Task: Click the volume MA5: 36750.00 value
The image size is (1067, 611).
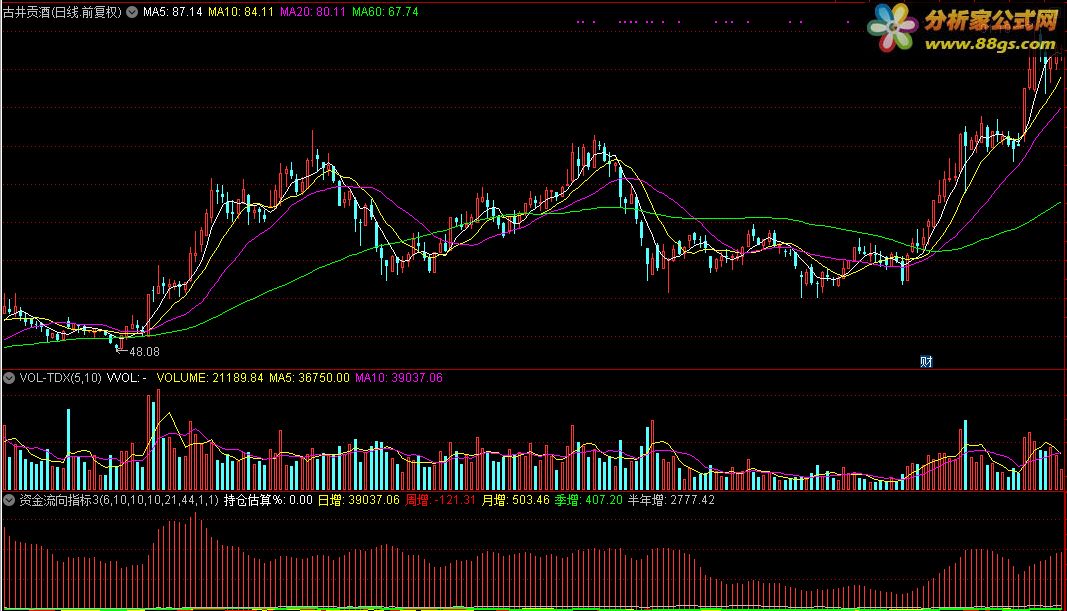Action: (309, 378)
